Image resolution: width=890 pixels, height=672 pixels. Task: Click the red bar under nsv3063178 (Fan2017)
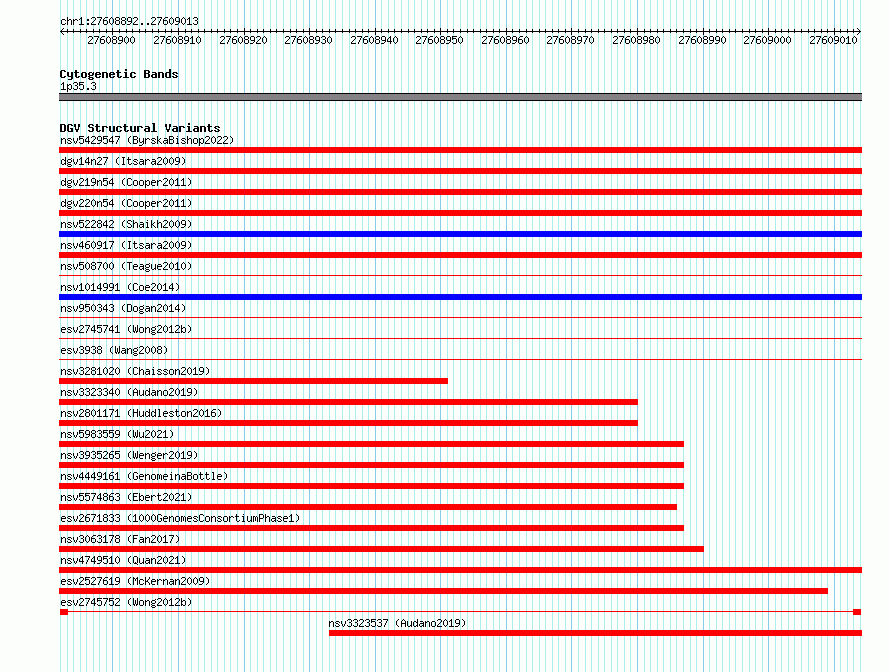coord(381,549)
